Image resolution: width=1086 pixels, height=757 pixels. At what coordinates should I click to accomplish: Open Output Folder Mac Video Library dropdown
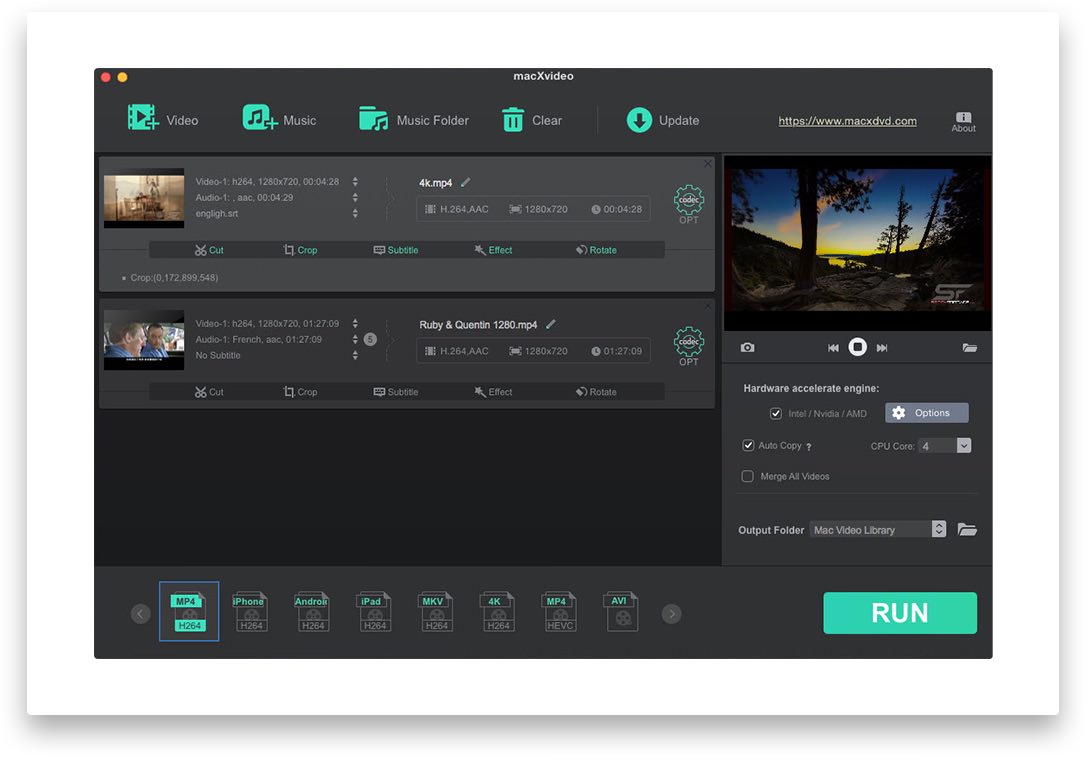878,529
